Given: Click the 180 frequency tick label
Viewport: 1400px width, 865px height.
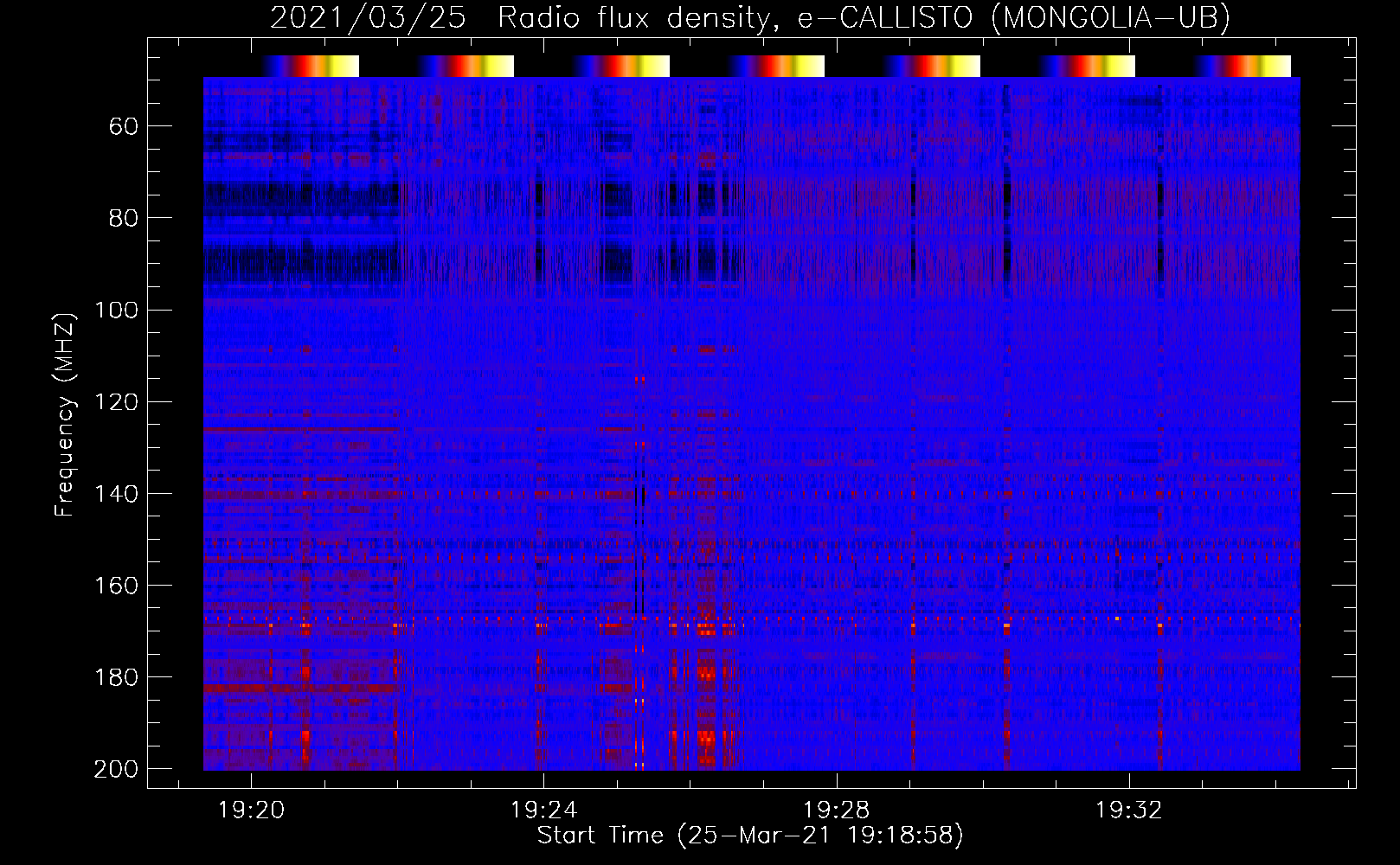Looking at the screenshot, I should click(116, 677).
